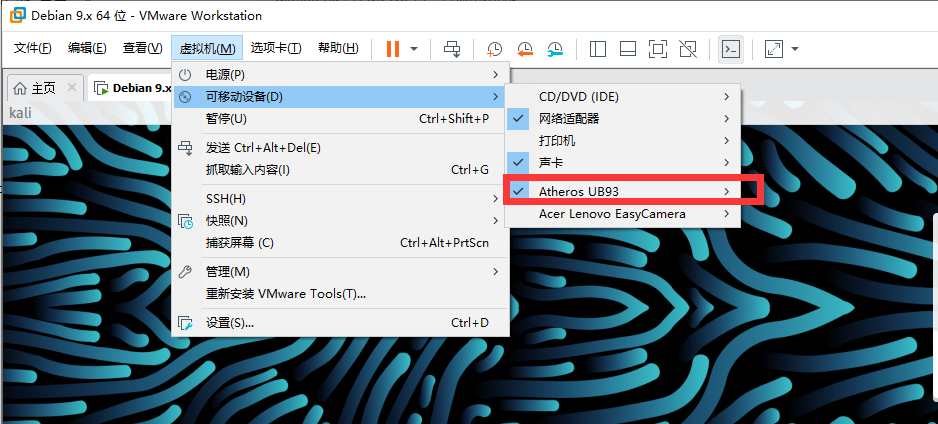Image resolution: width=938 pixels, height=424 pixels.
Task: Click the console view terminal icon
Action: 731,49
